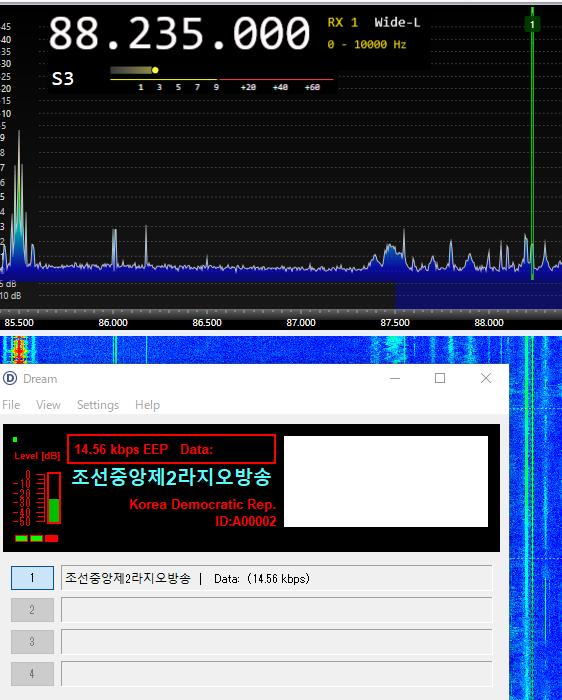Select service button 4

(32, 674)
